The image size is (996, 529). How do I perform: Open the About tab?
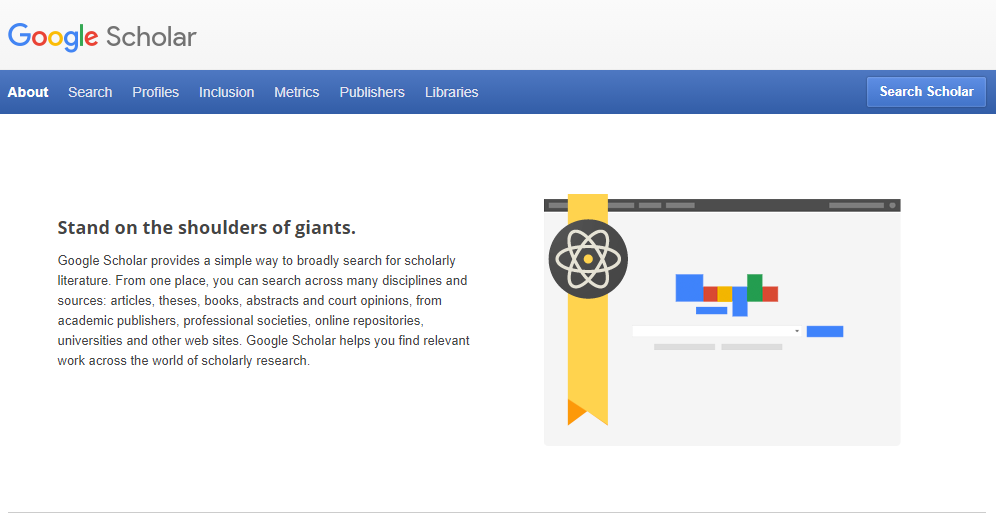coord(28,92)
